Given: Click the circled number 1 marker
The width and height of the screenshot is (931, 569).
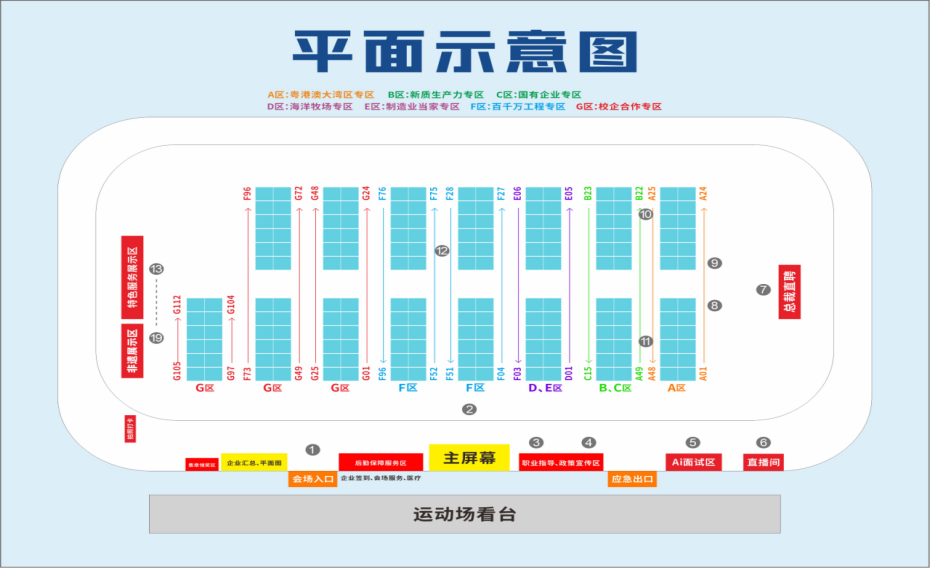Looking at the screenshot, I should tap(312, 450).
